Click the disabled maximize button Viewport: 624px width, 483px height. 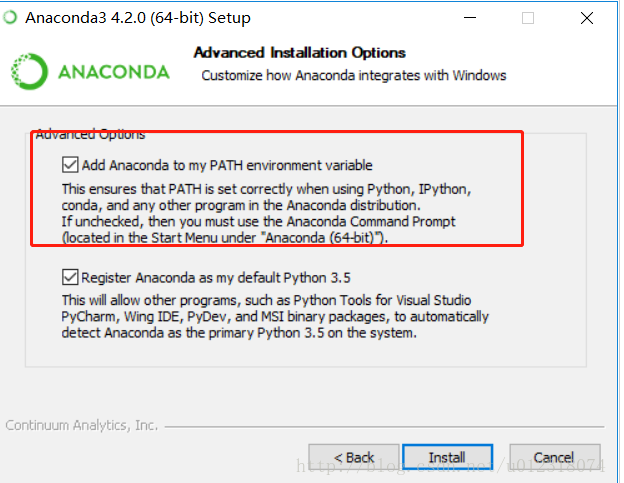pos(528,18)
